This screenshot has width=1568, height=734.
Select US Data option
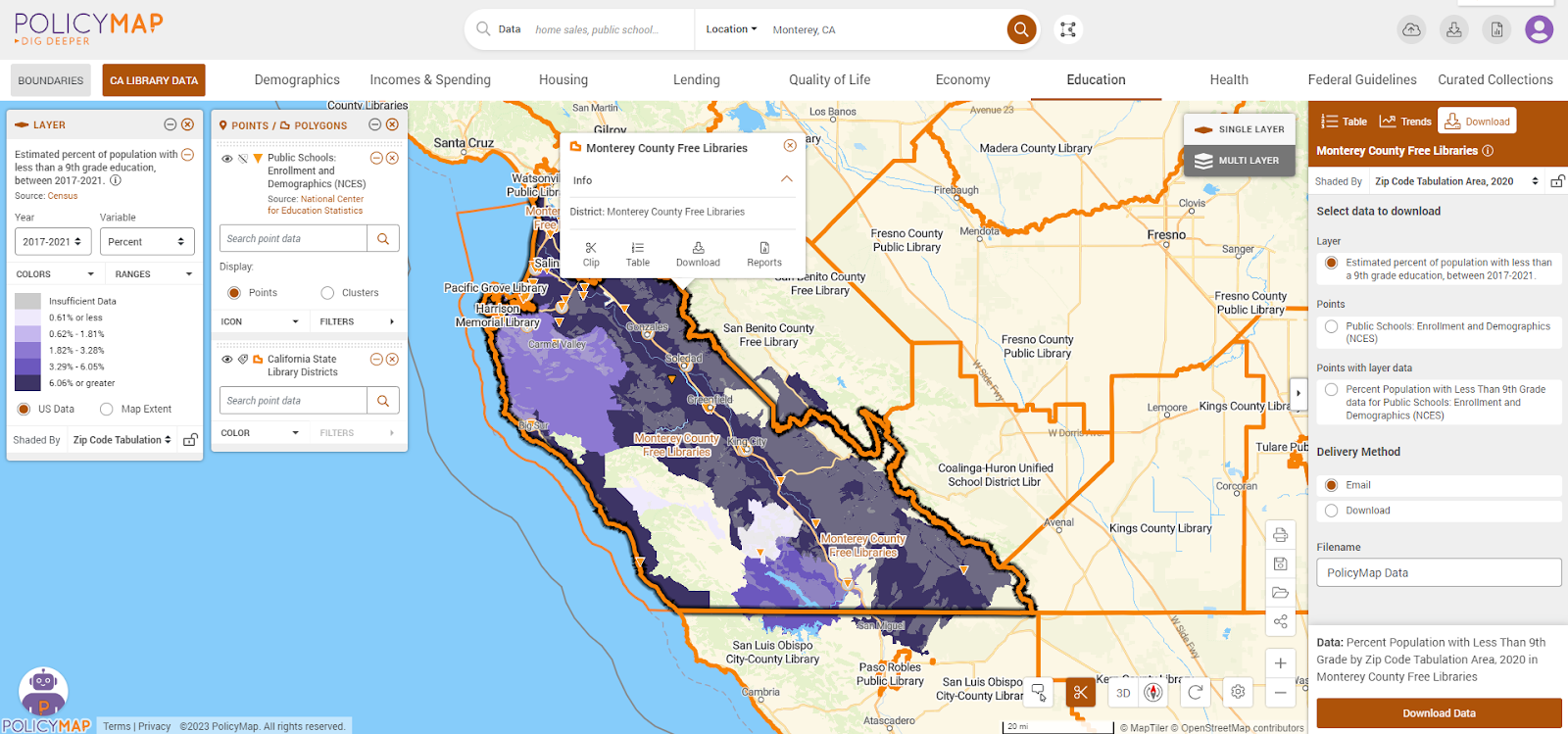24,409
